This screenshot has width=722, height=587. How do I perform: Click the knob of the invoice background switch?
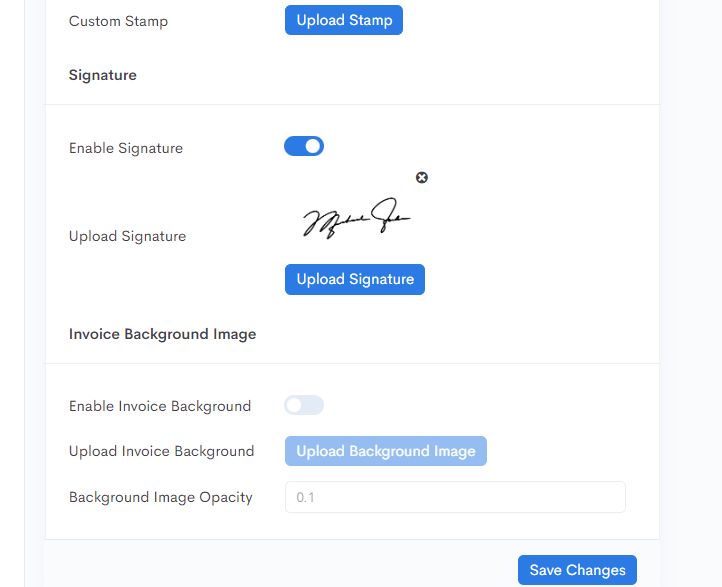pos(294,405)
